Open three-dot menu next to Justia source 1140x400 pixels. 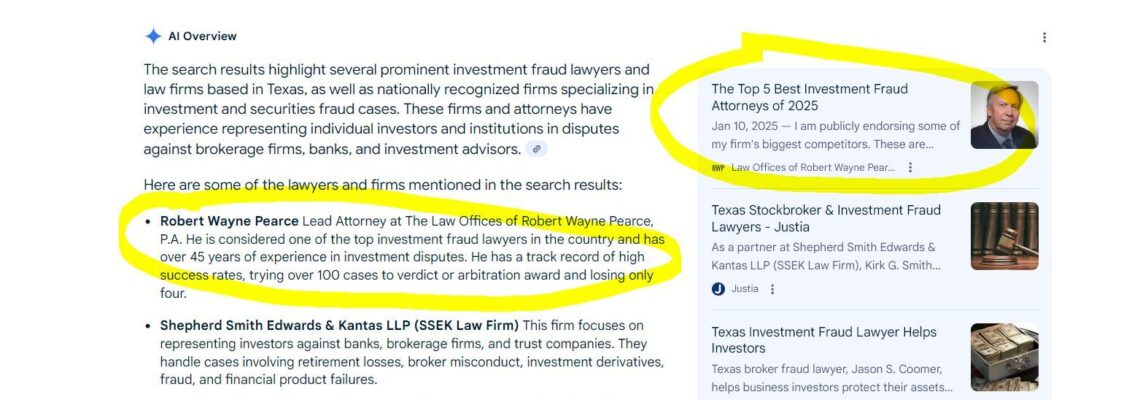point(772,289)
